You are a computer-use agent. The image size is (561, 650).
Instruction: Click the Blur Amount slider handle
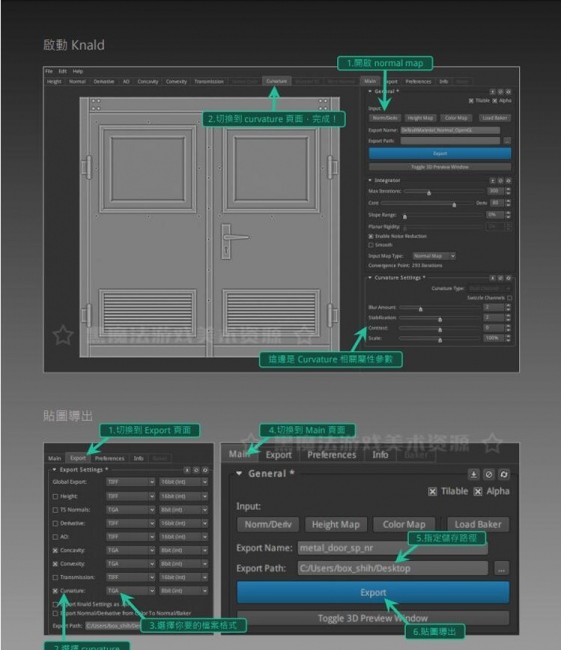420,309
